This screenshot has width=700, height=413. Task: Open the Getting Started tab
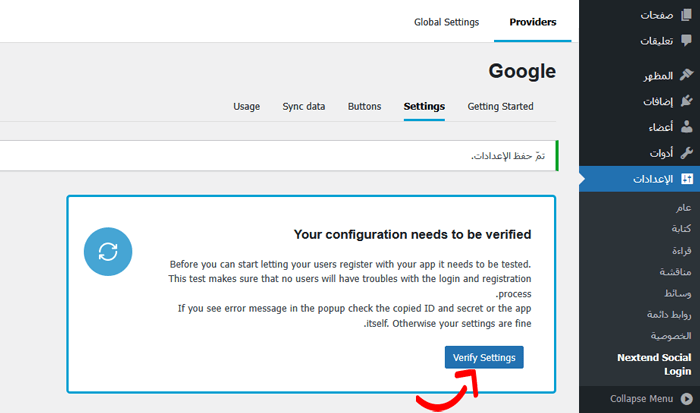coord(500,106)
